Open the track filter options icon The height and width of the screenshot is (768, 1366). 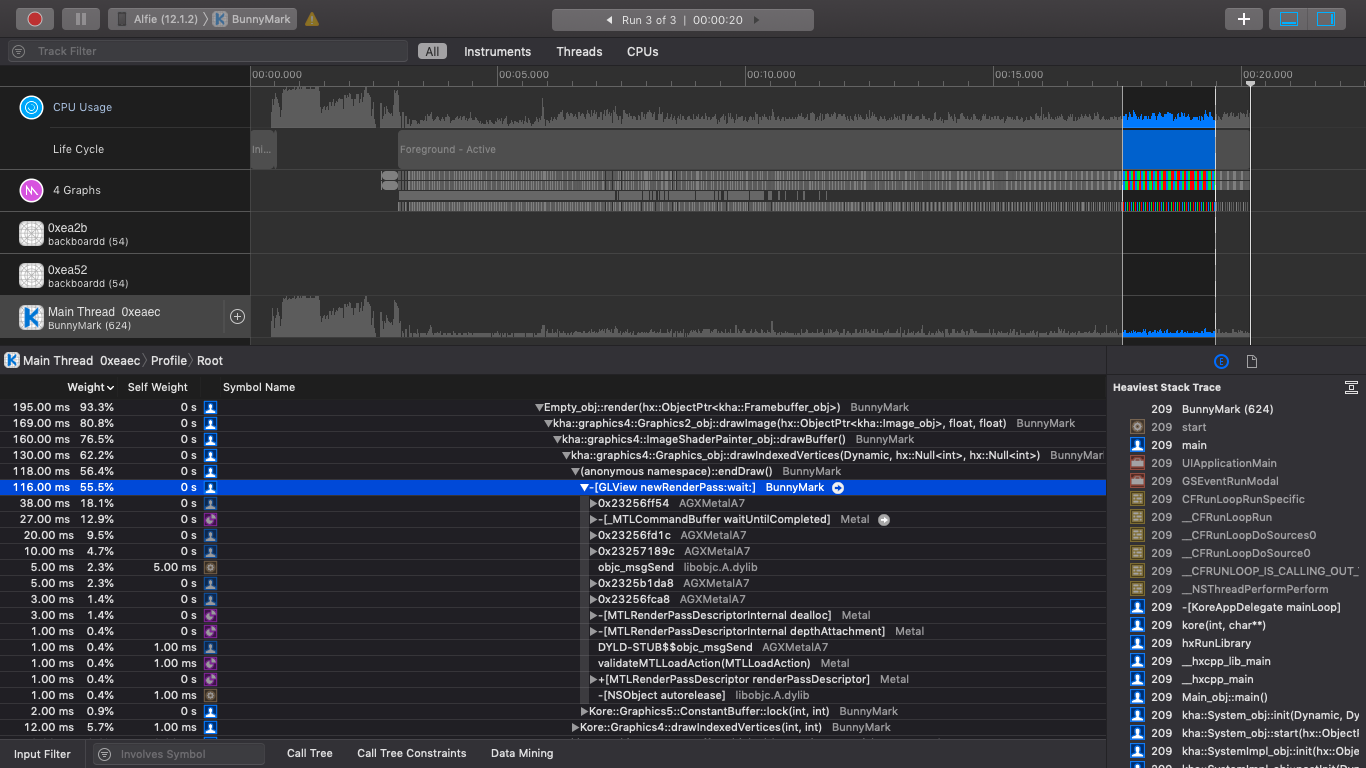19,51
